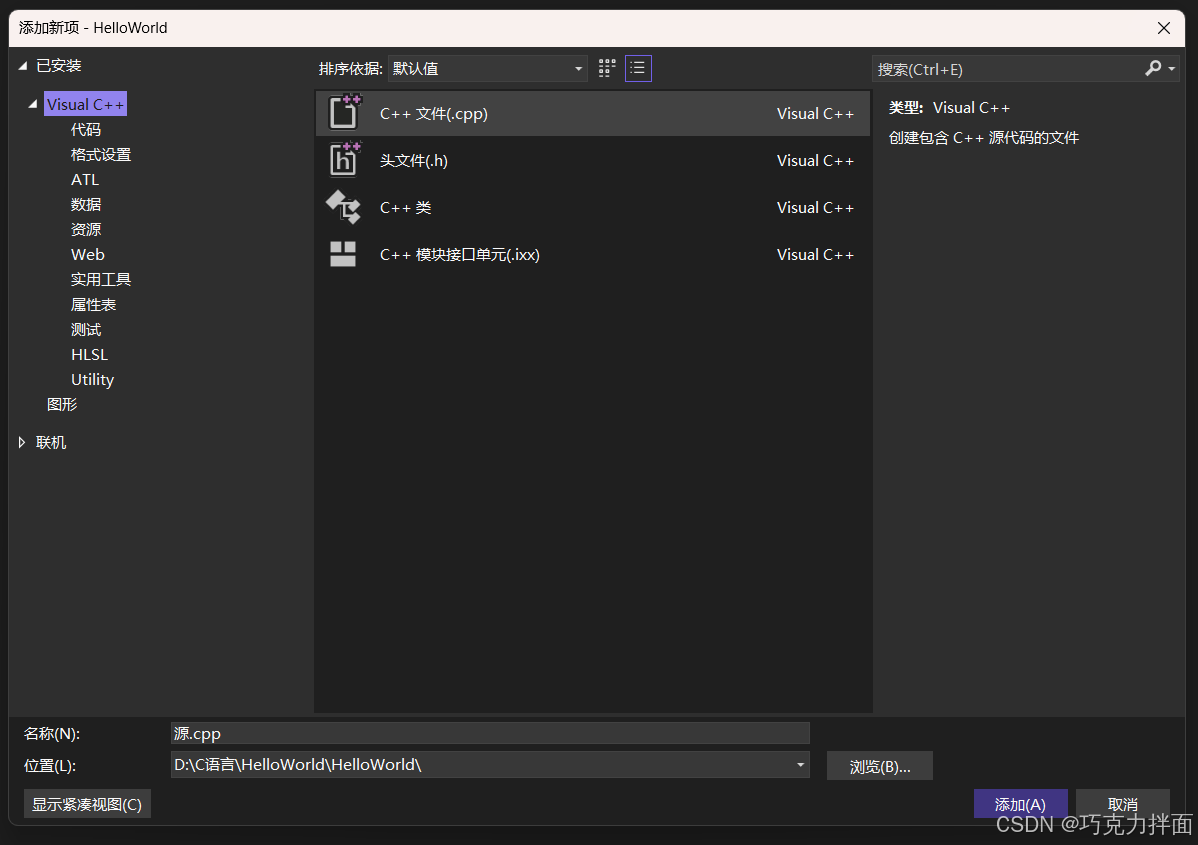This screenshot has height=845, width=1198.
Task: Click 显示紧凑视图(C) button
Action: 87,804
